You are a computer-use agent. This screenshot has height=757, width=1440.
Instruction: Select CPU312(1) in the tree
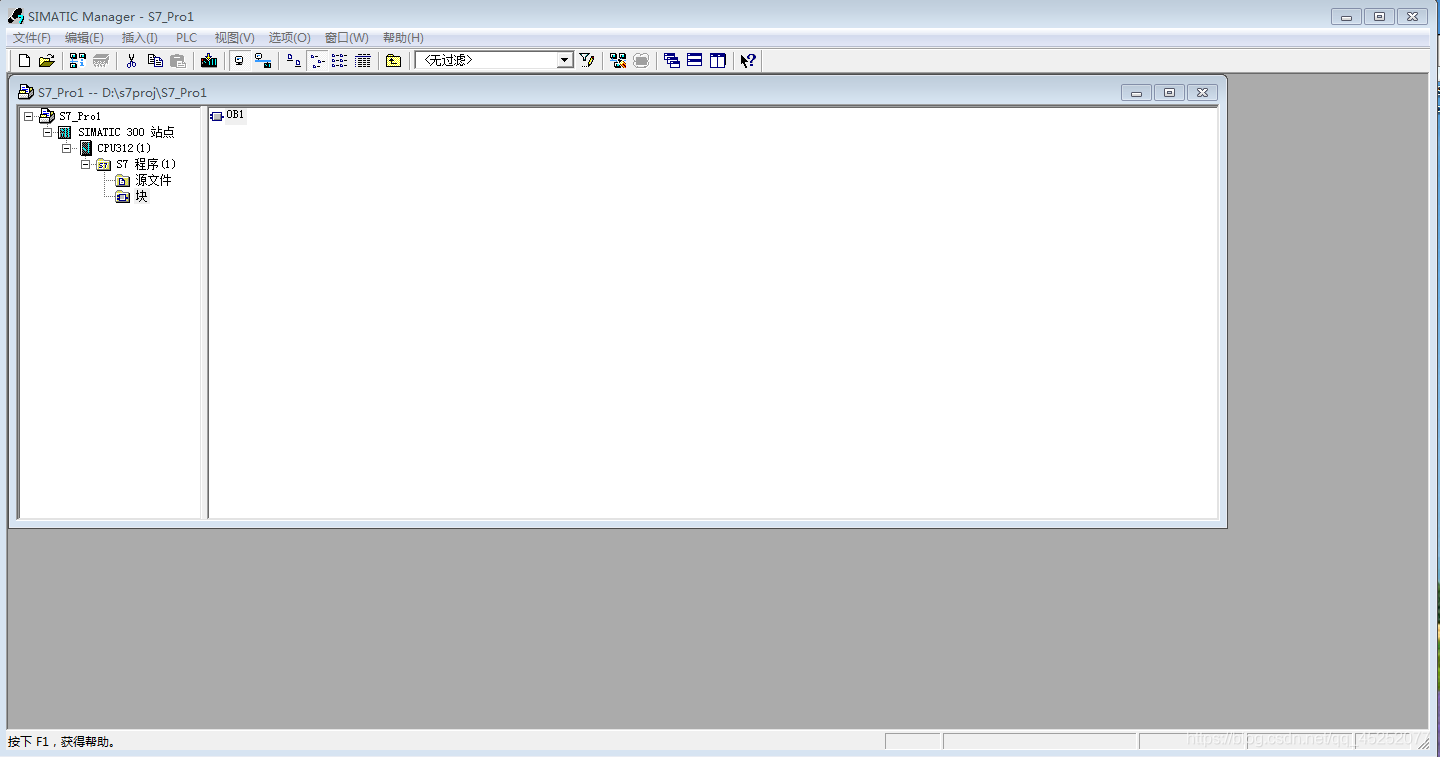coord(124,148)
